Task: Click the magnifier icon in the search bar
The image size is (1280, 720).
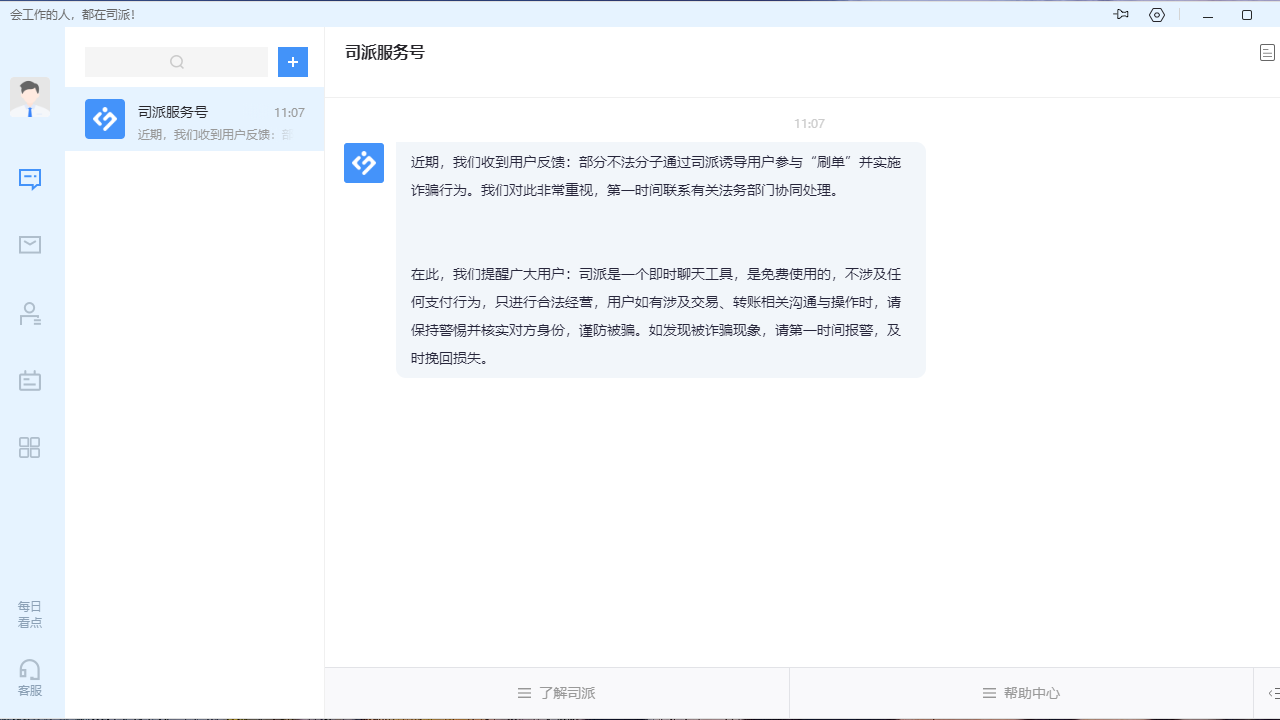Action: click(x=176, y=61)
